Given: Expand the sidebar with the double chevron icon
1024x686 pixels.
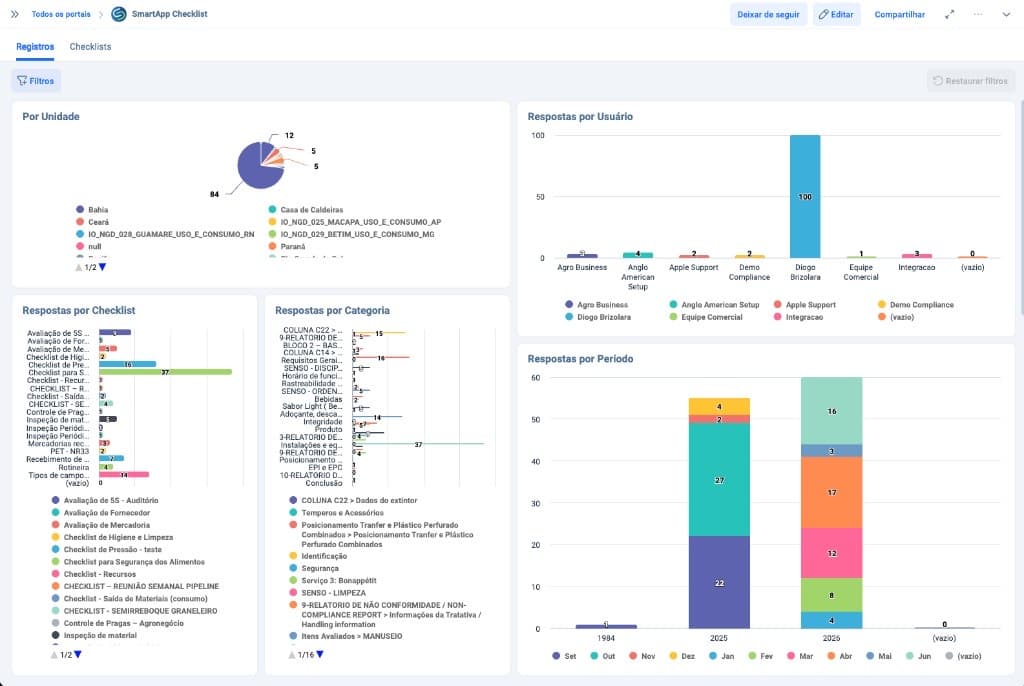Looking at the screenshot, I should point(14,14).
